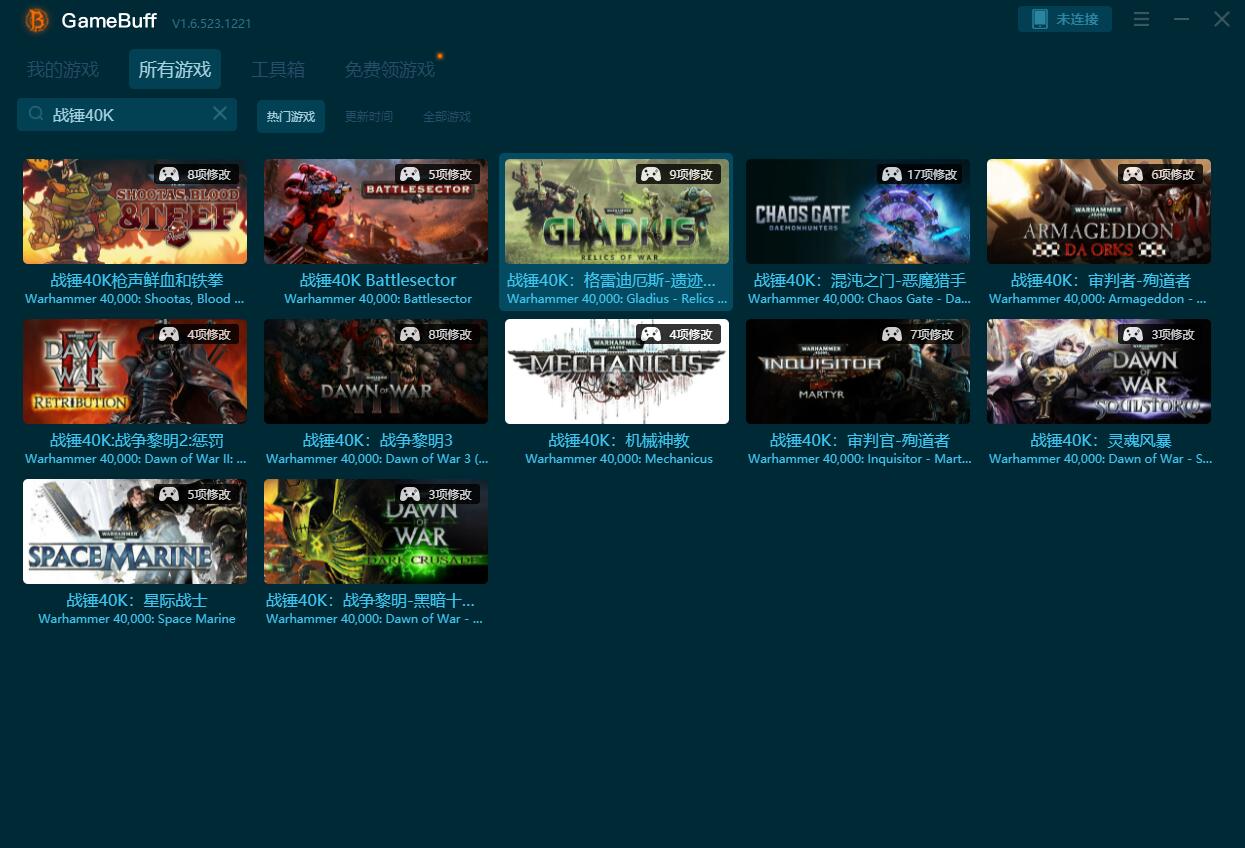Filter by 热门游戏

tap(291, 116)
